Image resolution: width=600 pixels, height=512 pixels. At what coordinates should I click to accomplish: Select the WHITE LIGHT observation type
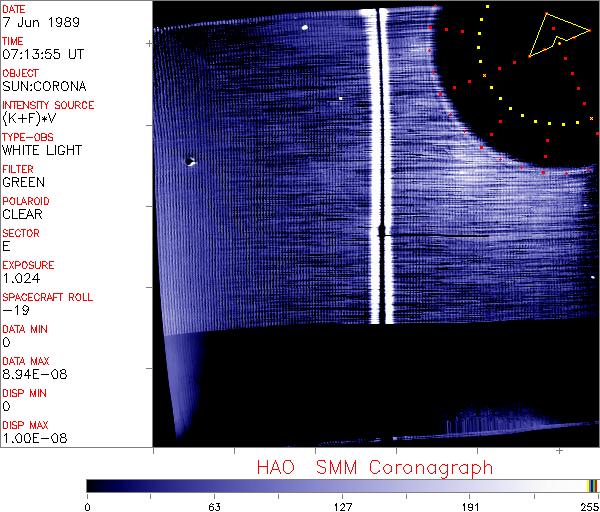click(x=41, y=150)
